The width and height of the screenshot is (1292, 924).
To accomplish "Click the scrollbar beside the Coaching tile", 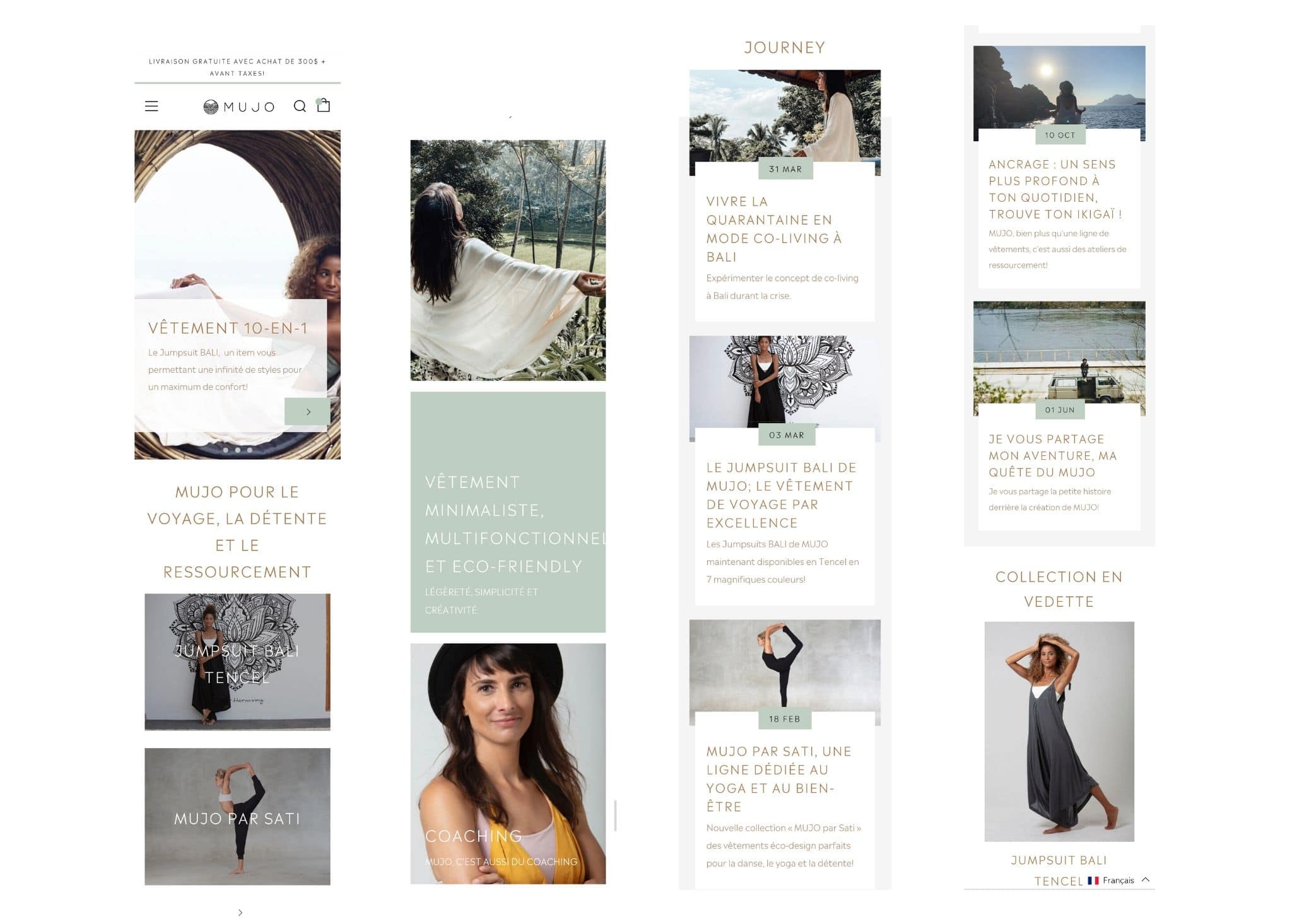I will click(615, 816).
